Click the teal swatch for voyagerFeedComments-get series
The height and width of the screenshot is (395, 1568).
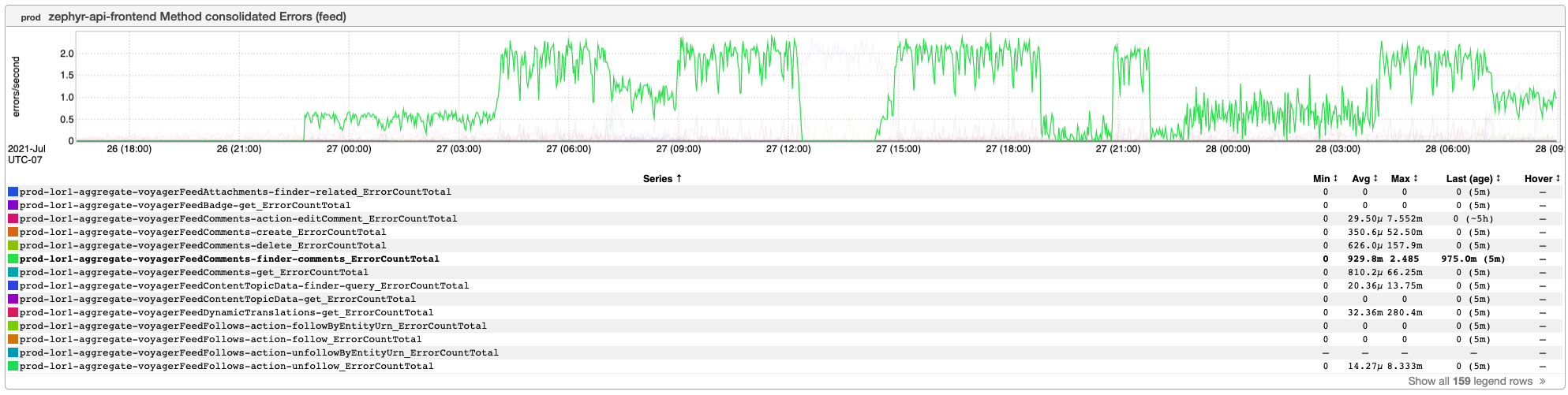tap(13, 272)
